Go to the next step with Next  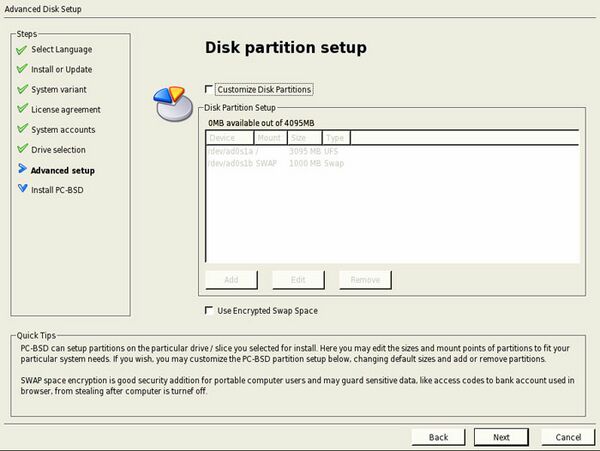(x=501, y=437)
